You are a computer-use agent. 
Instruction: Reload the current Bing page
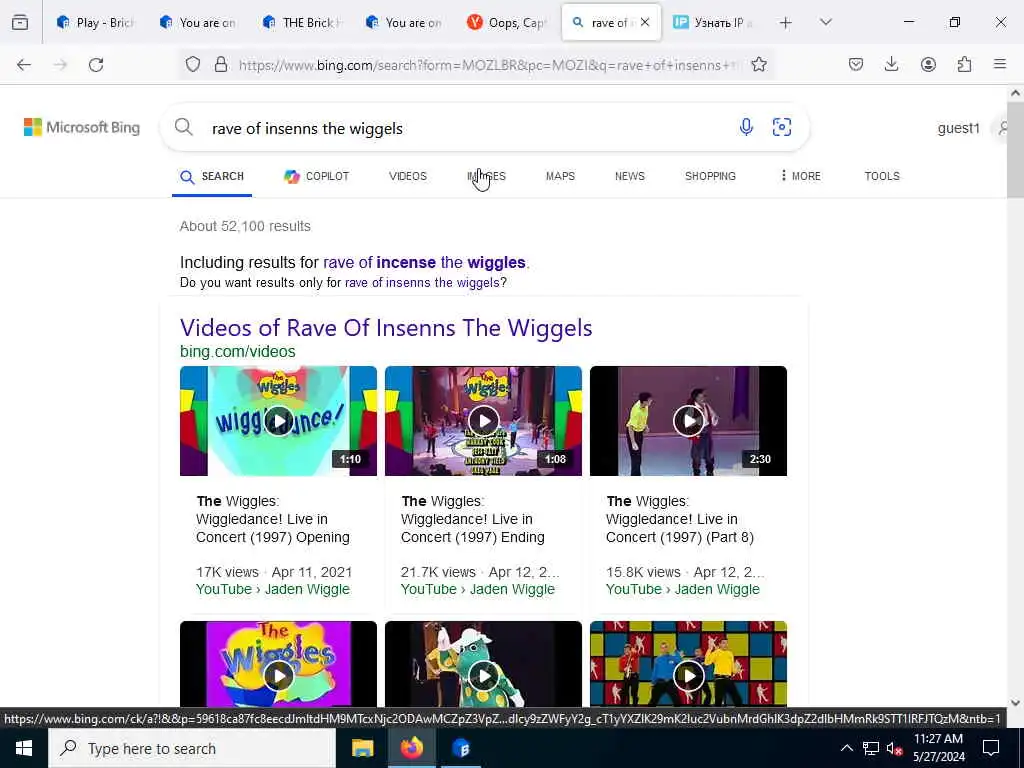pos(96,65)
